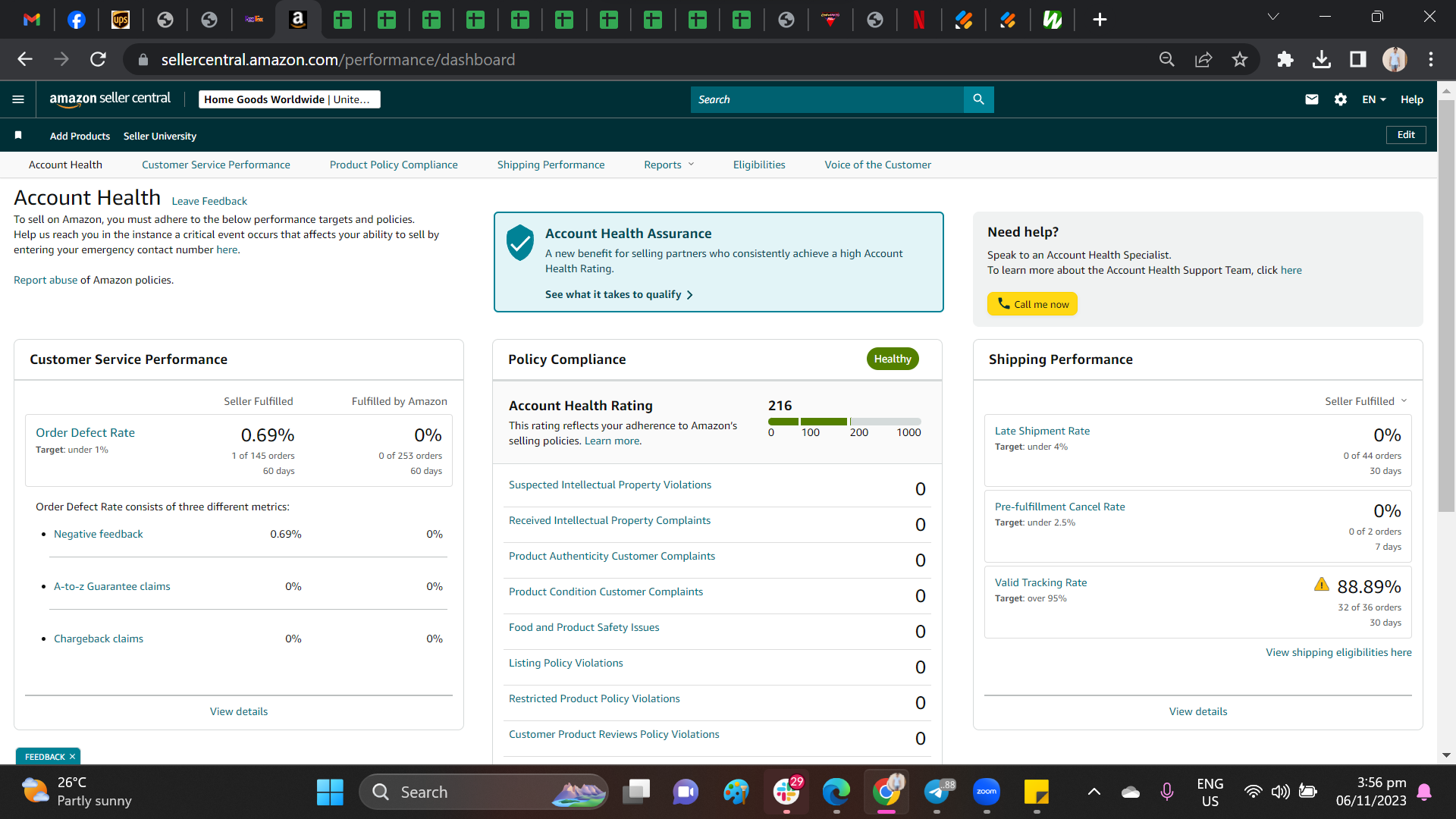Click the Amazon Seller Central logo
Screen dimensions: 1456x819
pos(110,99)
